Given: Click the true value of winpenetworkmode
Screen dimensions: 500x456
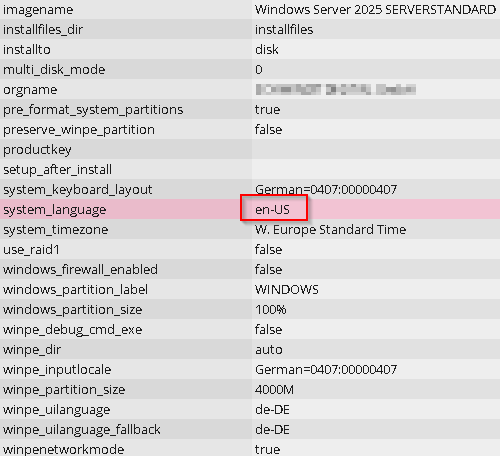Looking at the screenshot, I should [267, 450].
